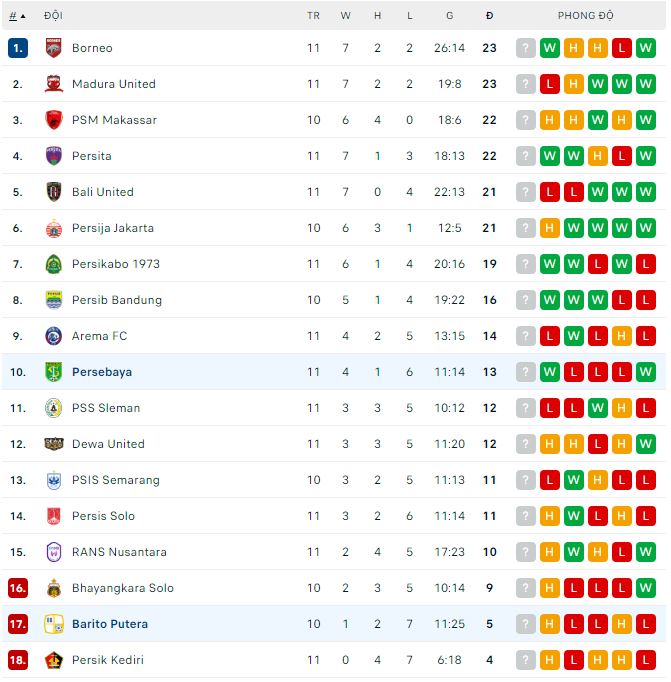The image size is (671, 682).
Task: Open the Persib Bandung team link
Action: (x=116, y=300)
